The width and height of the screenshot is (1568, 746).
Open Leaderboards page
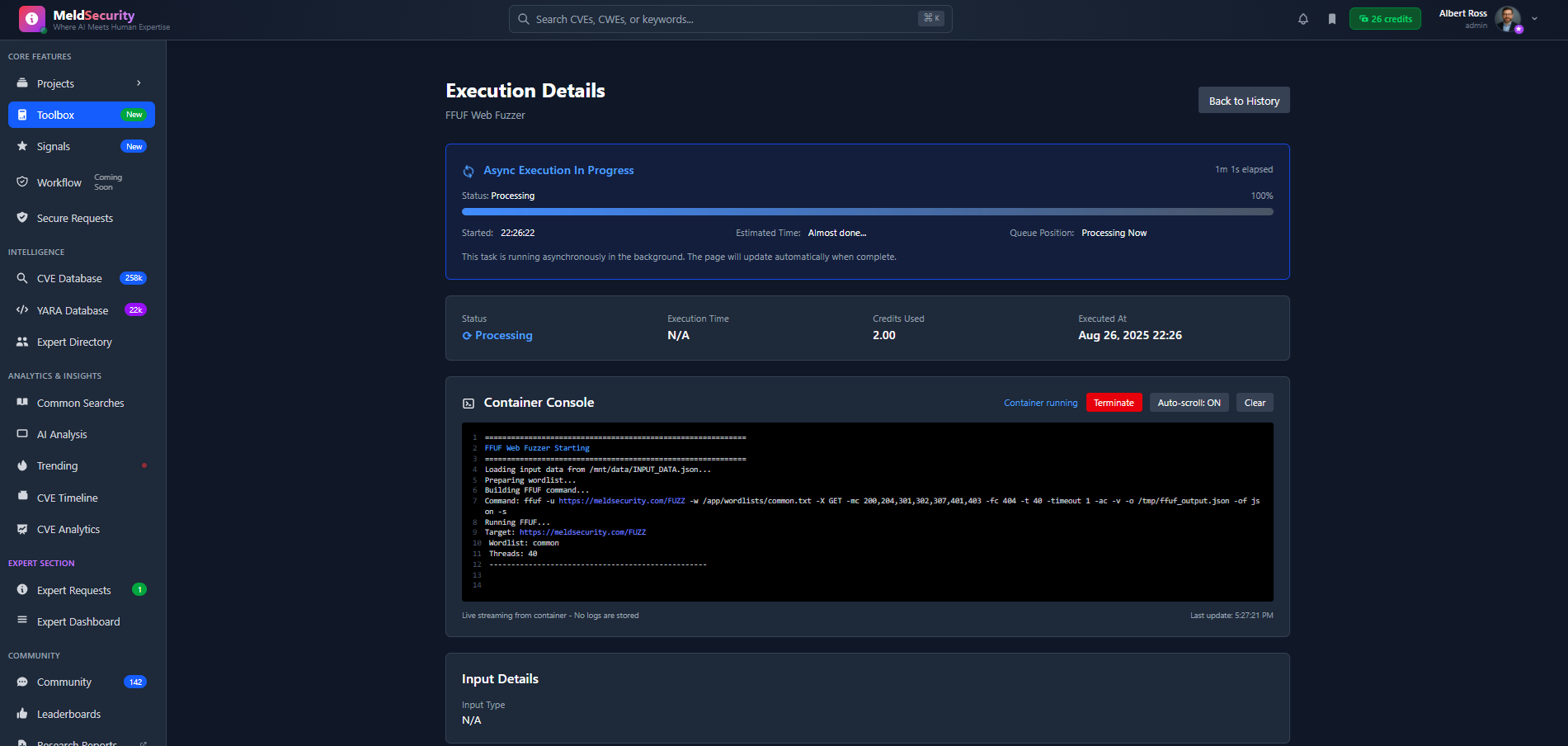click(x=82, y=714)
